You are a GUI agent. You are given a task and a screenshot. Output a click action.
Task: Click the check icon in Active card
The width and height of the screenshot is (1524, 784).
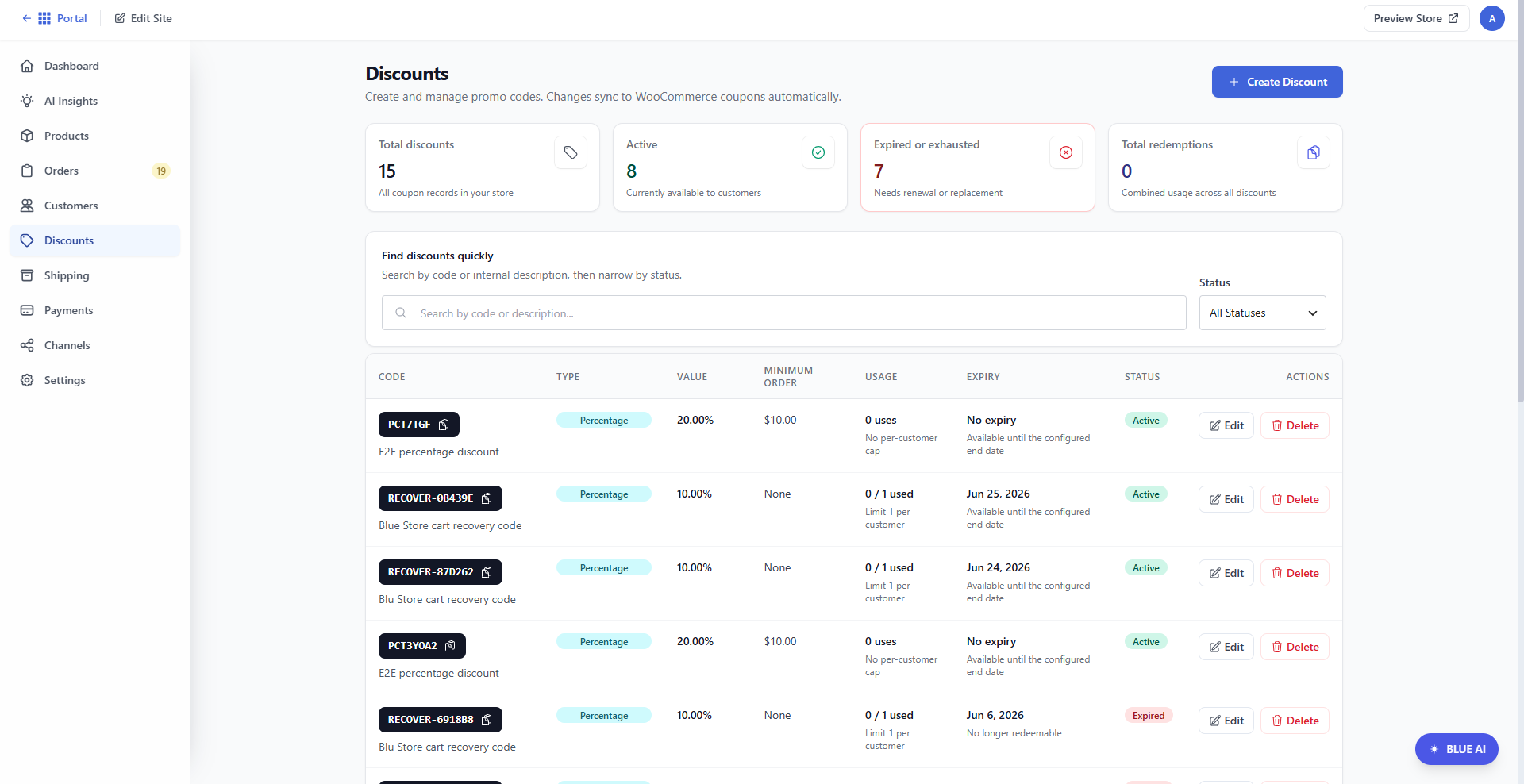(818, 152)
